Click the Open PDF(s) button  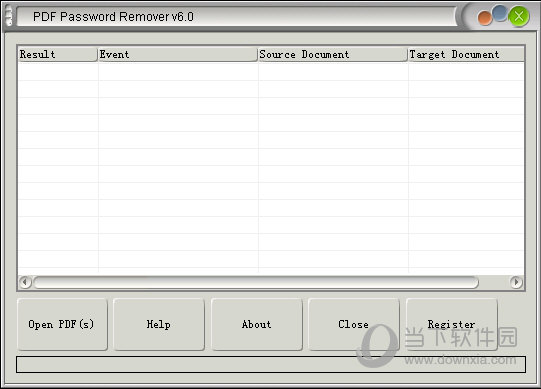[x=62, y=324]
